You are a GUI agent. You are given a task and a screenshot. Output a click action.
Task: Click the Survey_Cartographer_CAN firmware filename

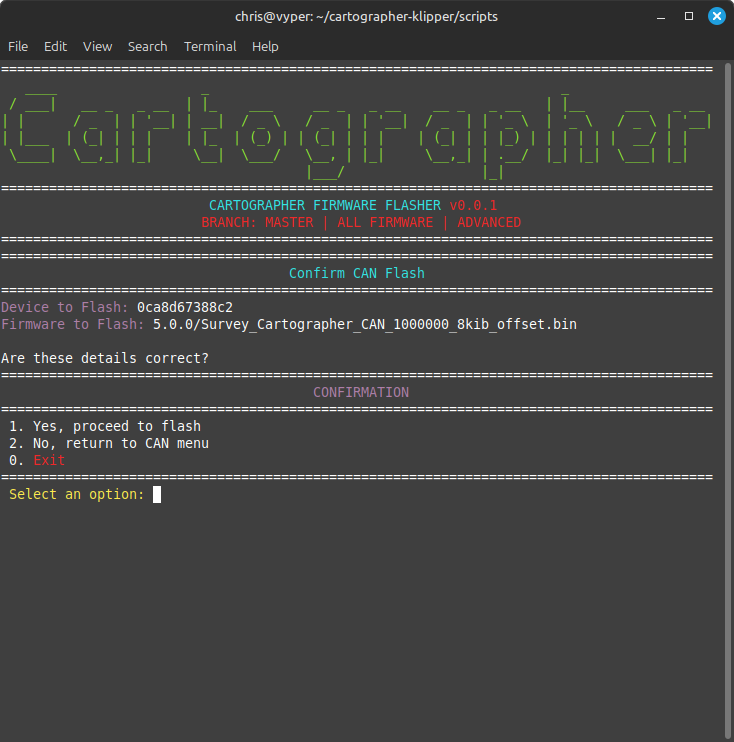364,324
